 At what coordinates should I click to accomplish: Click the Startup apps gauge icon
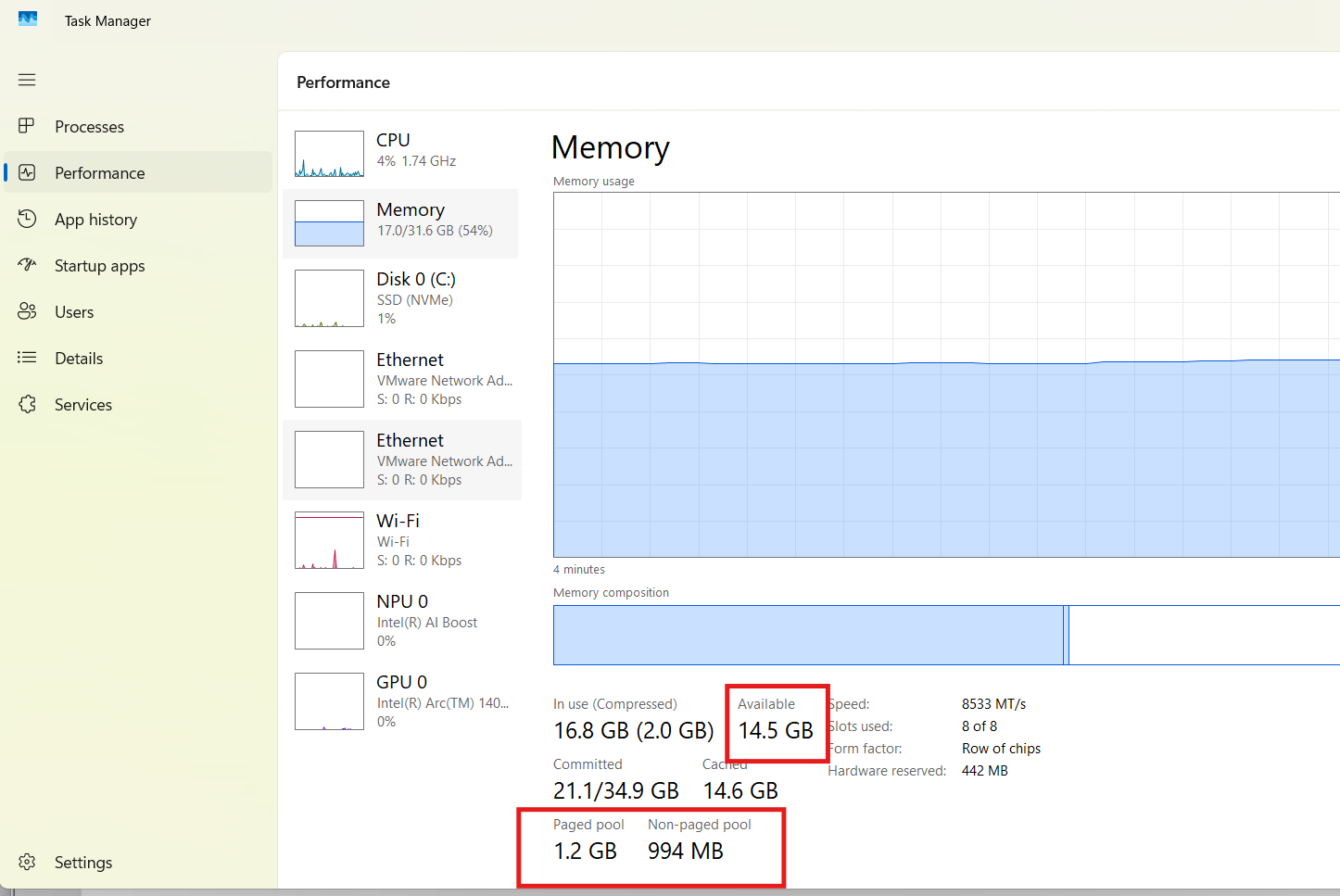point(27,265)
